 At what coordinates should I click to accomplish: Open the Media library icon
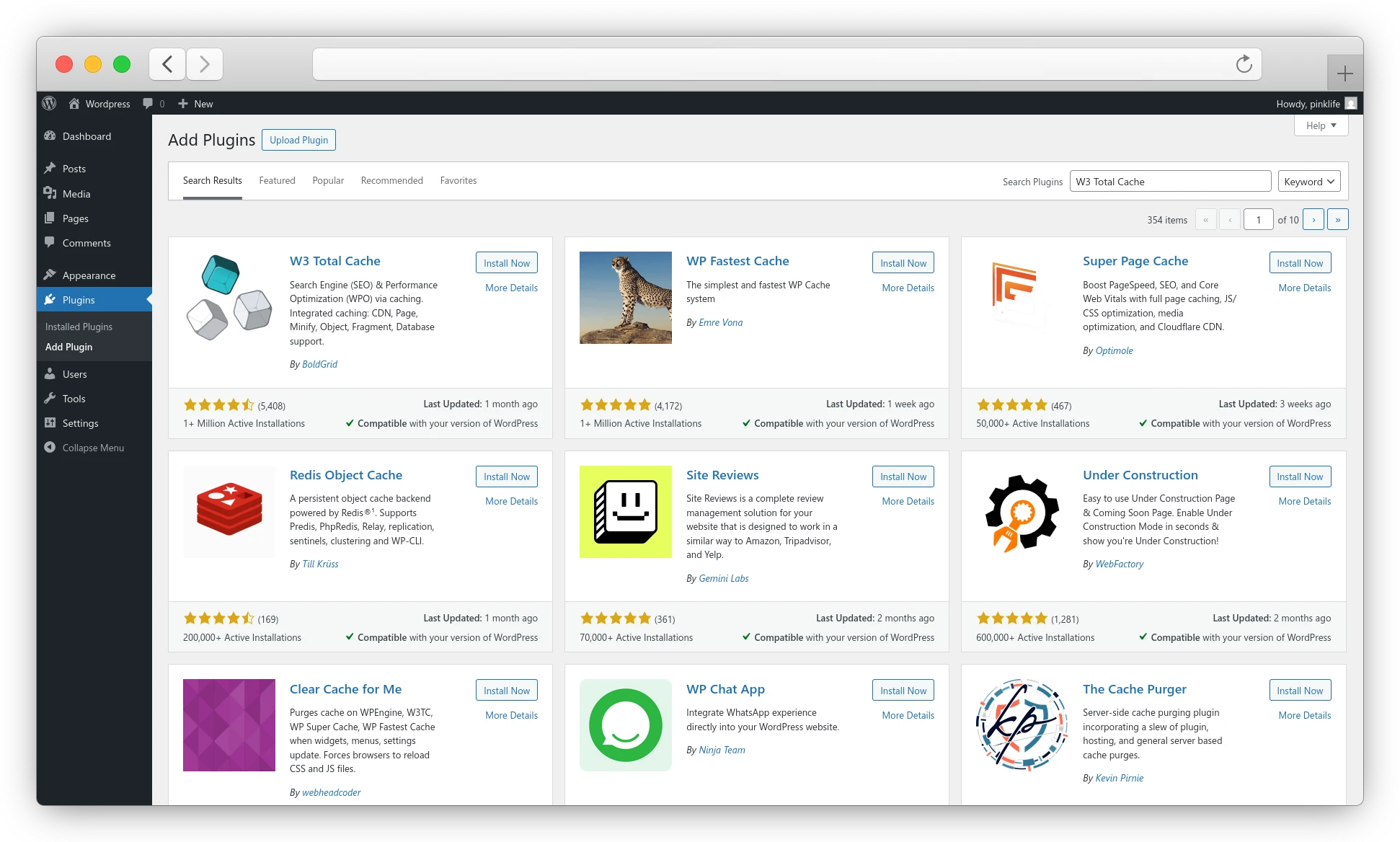click(50, 193)
